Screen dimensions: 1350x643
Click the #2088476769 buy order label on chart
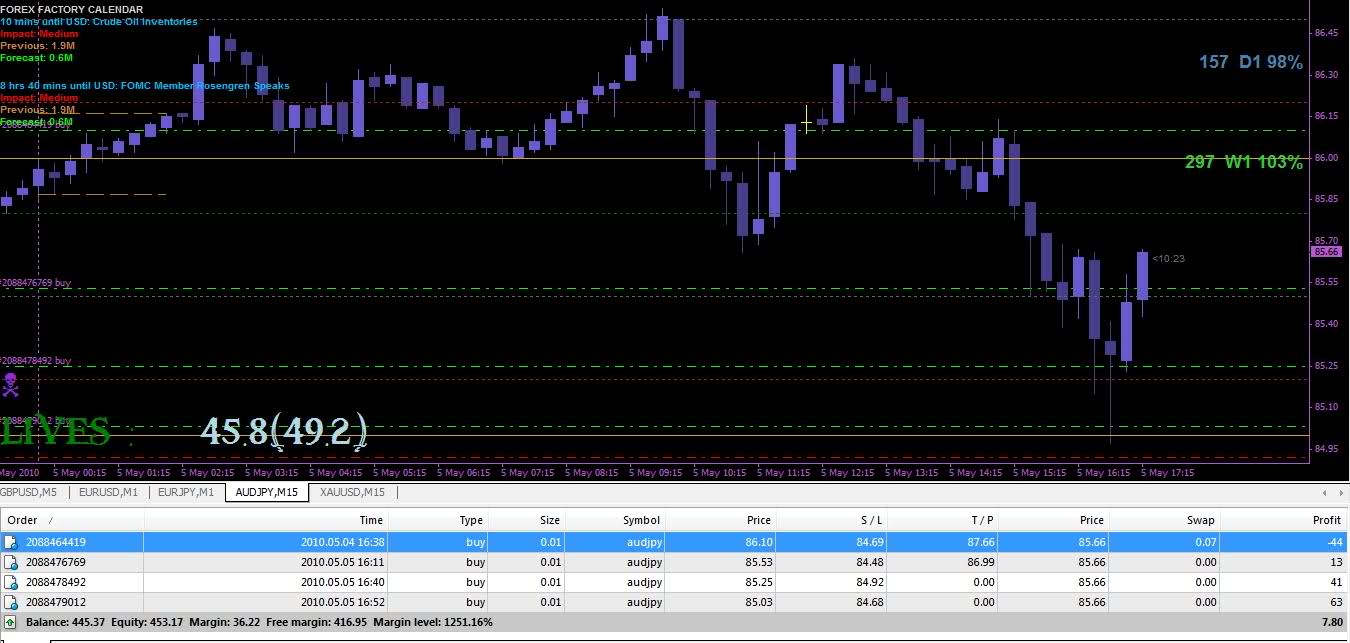(x=36, y=283)
